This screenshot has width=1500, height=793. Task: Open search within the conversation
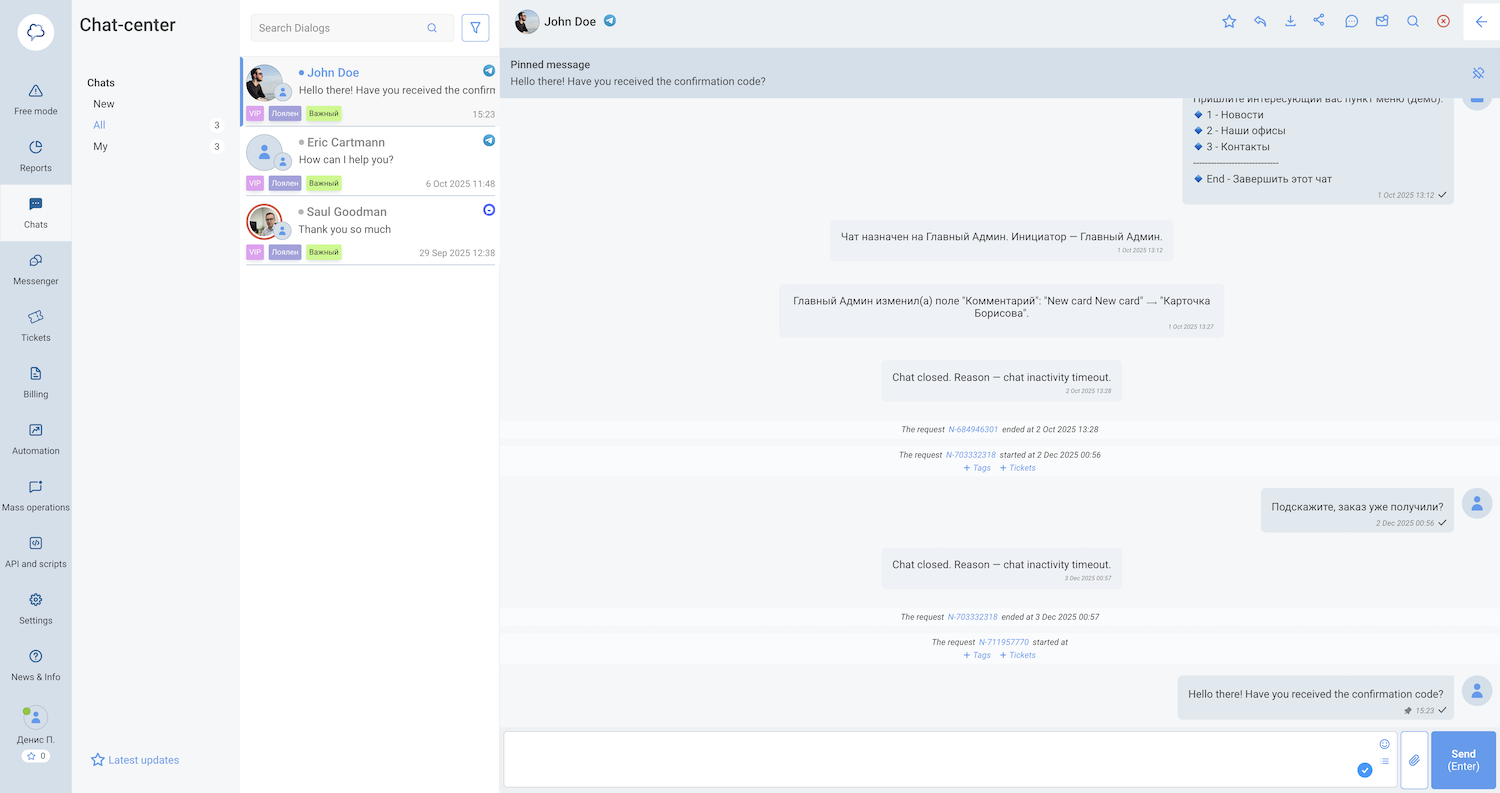point(1413,21)
